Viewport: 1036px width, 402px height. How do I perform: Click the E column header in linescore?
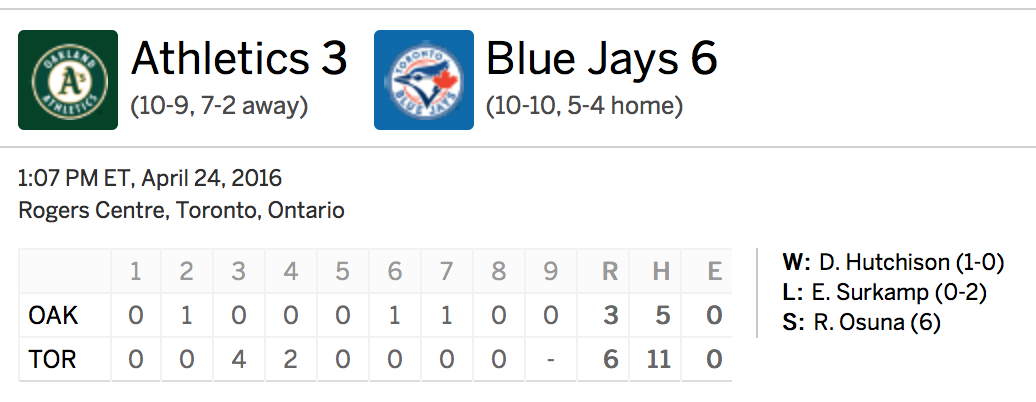click(714, 272)
